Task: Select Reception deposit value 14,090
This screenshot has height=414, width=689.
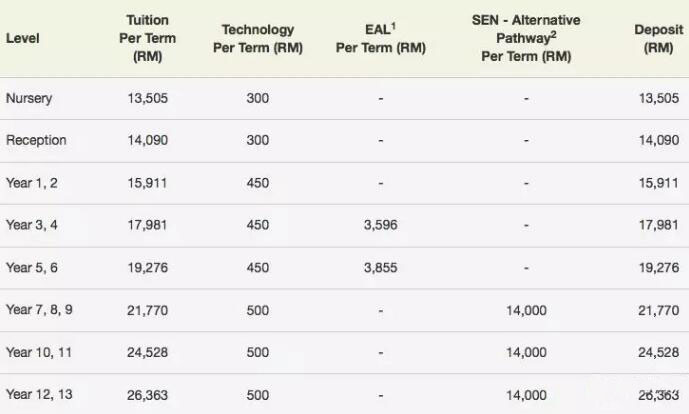Action: click(x=659, y=140)
